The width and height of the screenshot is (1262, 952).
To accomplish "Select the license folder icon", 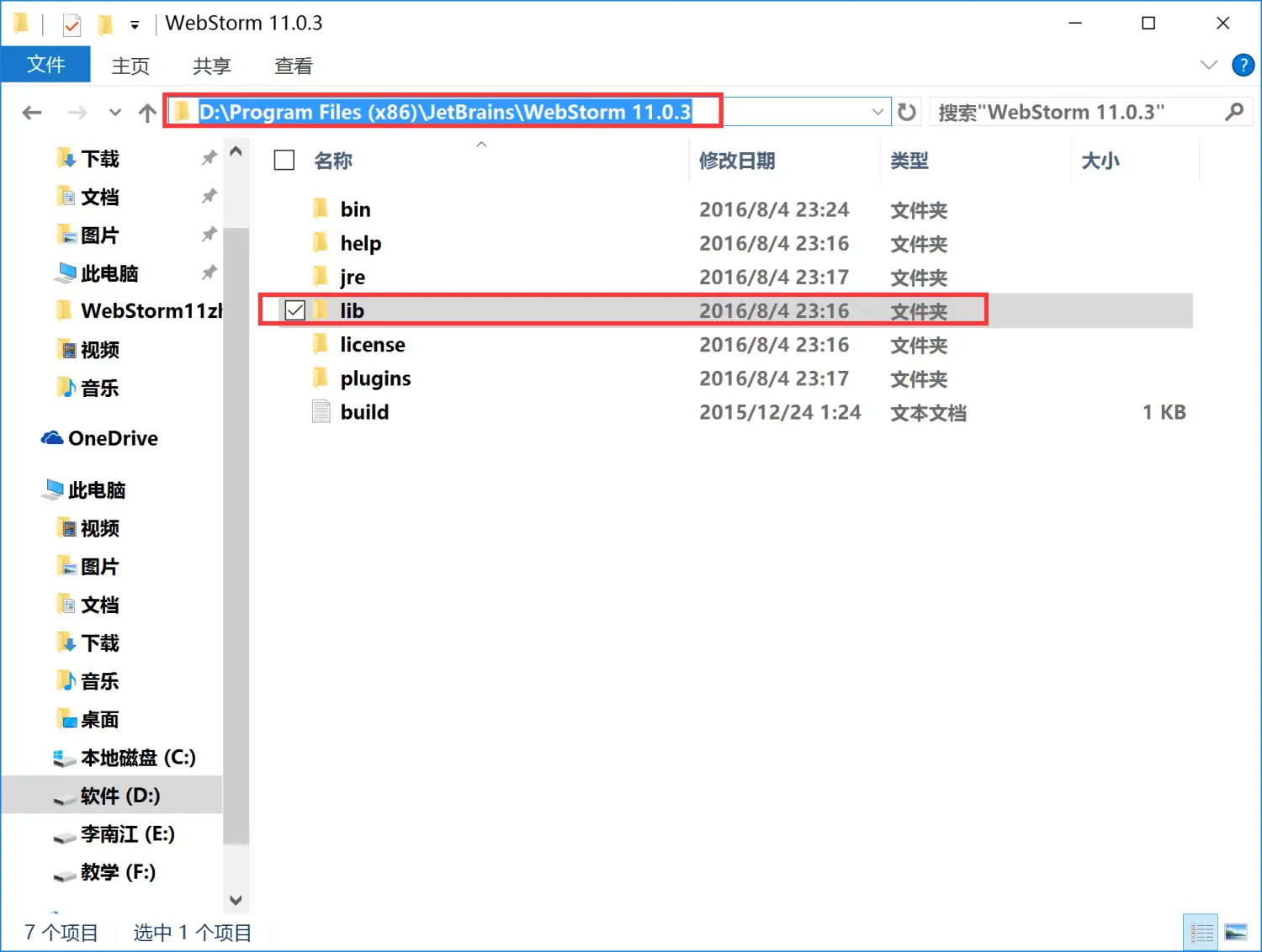I will coord(321,344).
